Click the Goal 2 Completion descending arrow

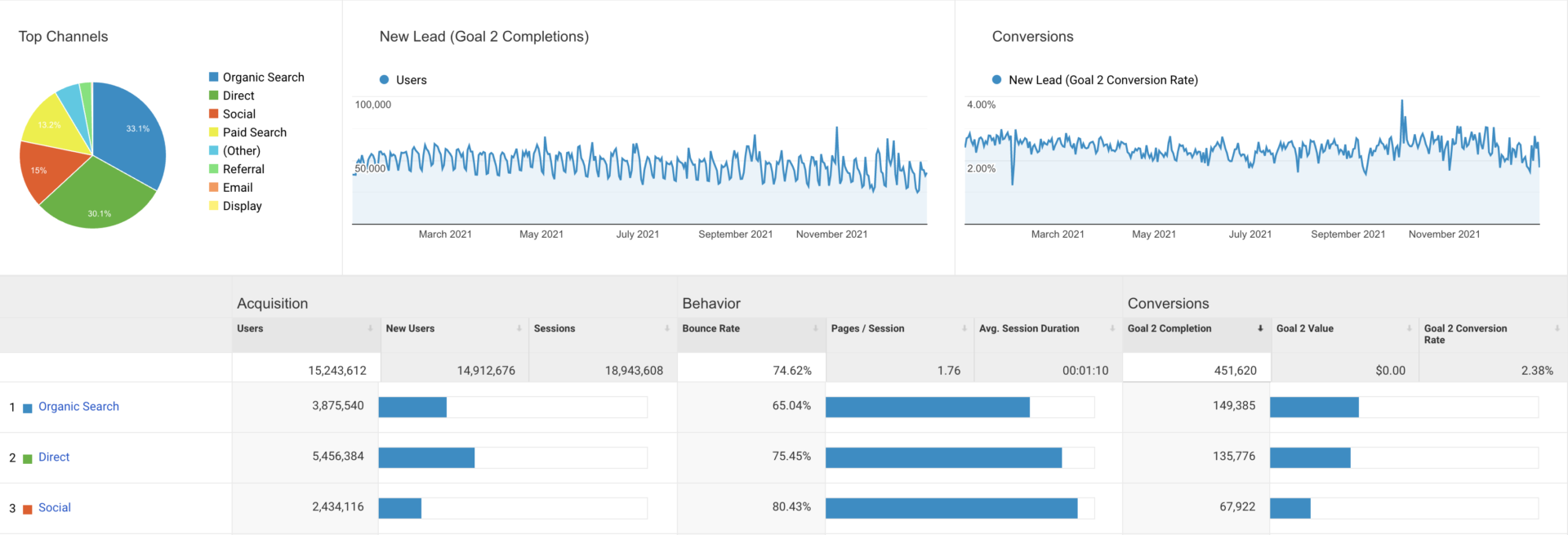[1260, 328]
